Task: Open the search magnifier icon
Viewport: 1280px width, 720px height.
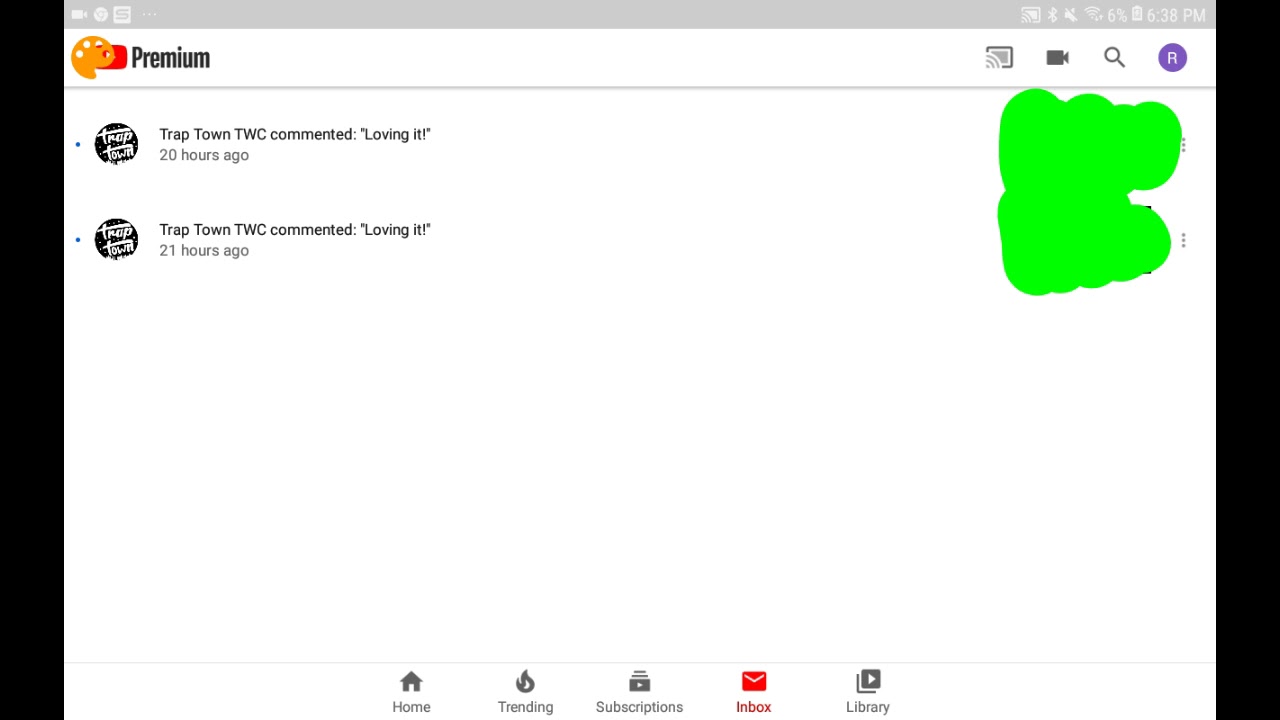Action: click(x=1114, y=58)
